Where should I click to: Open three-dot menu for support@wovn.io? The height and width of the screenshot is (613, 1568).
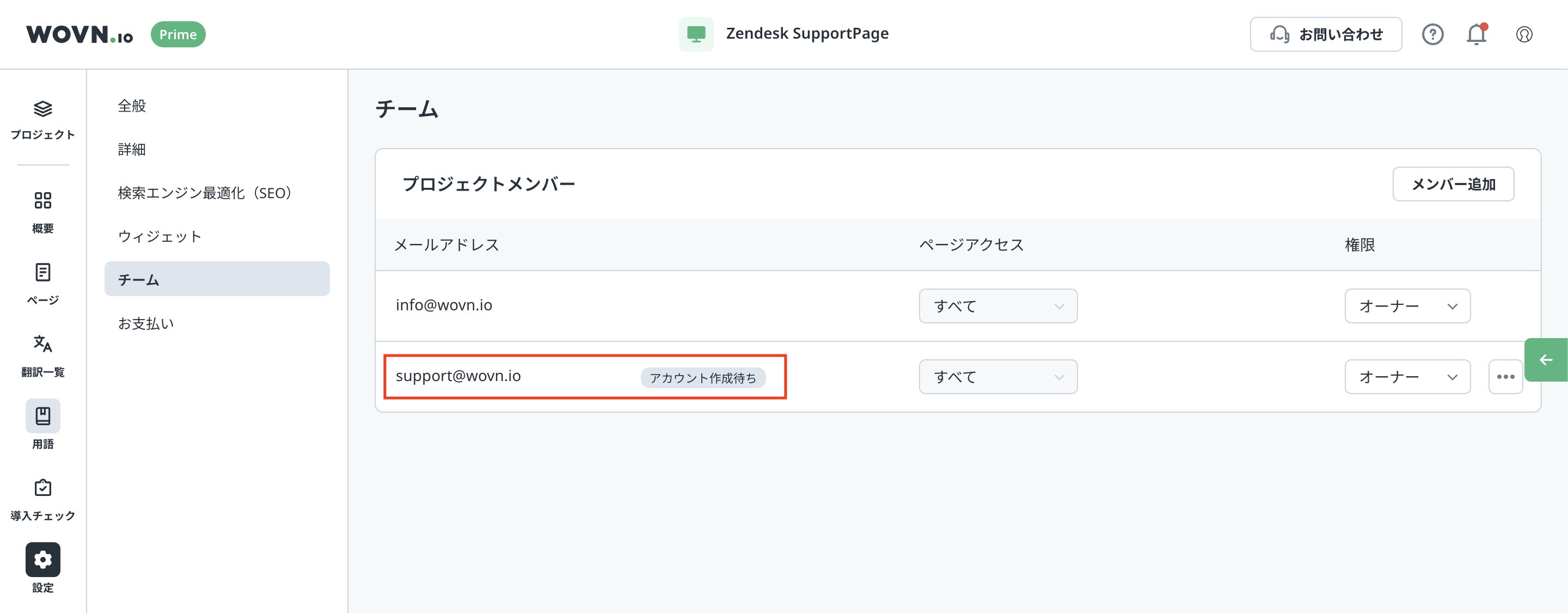(1505, 377)
